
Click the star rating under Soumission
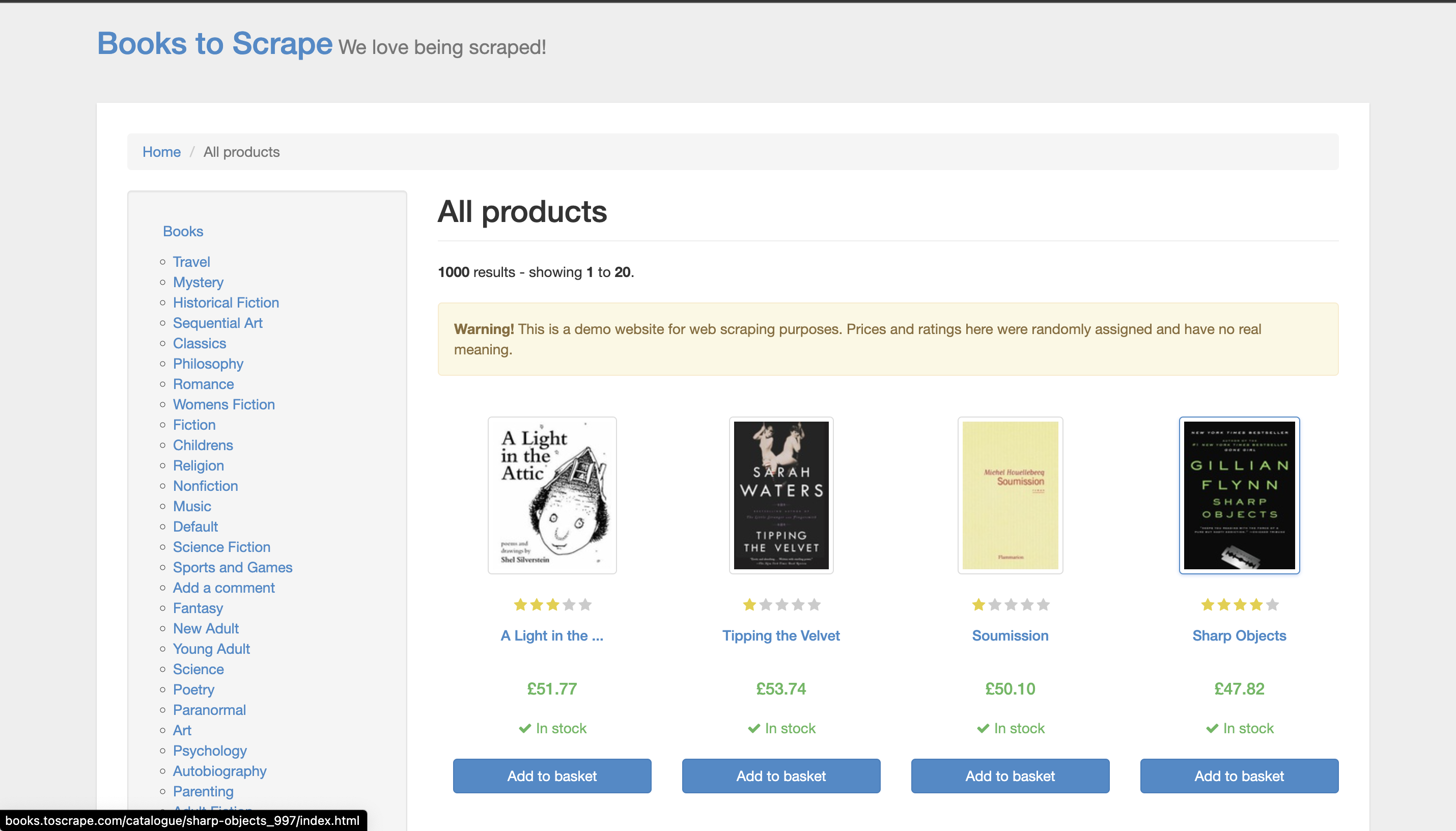[1009, 604]
